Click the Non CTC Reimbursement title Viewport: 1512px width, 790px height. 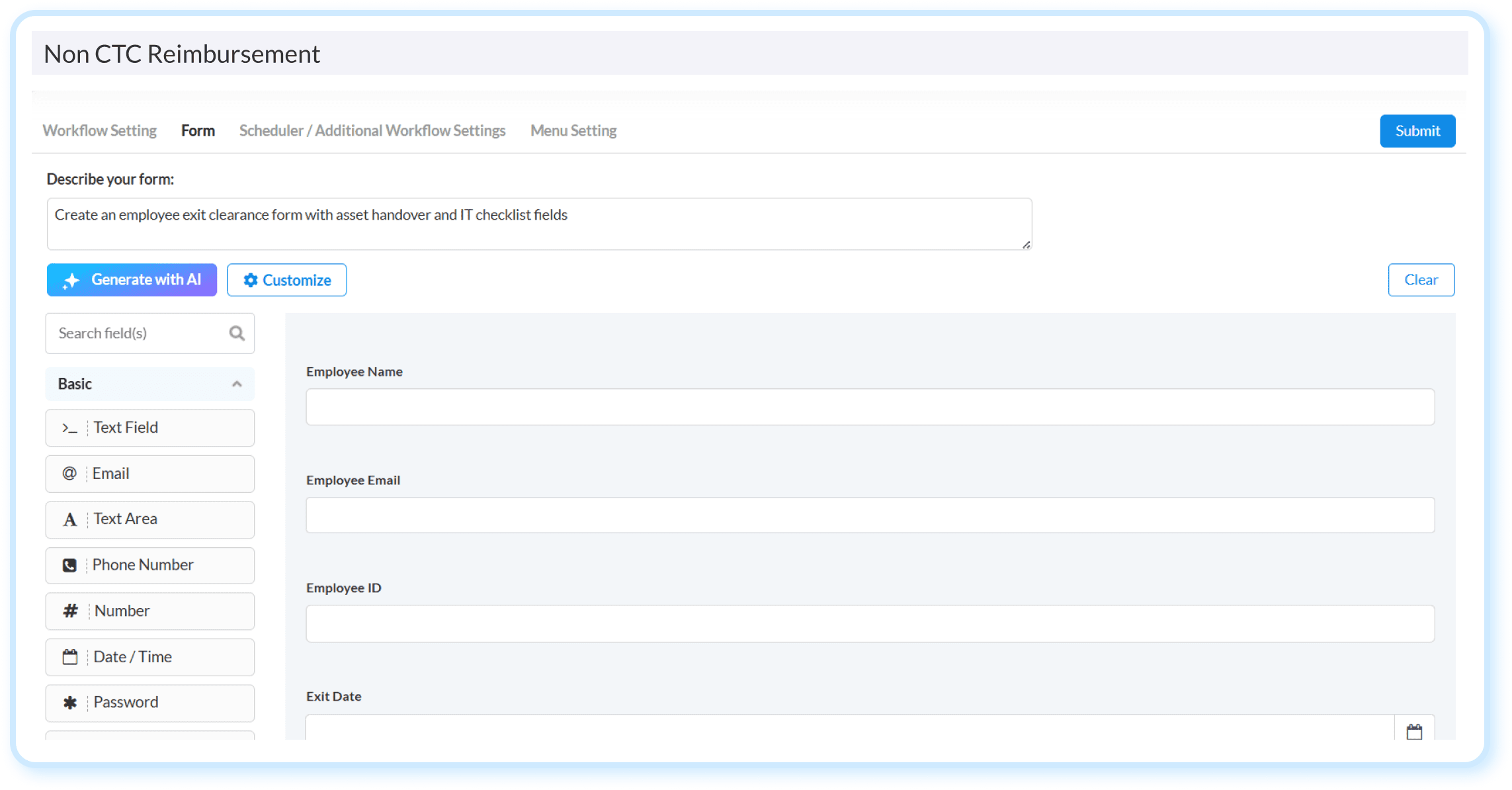click(182, 54)
